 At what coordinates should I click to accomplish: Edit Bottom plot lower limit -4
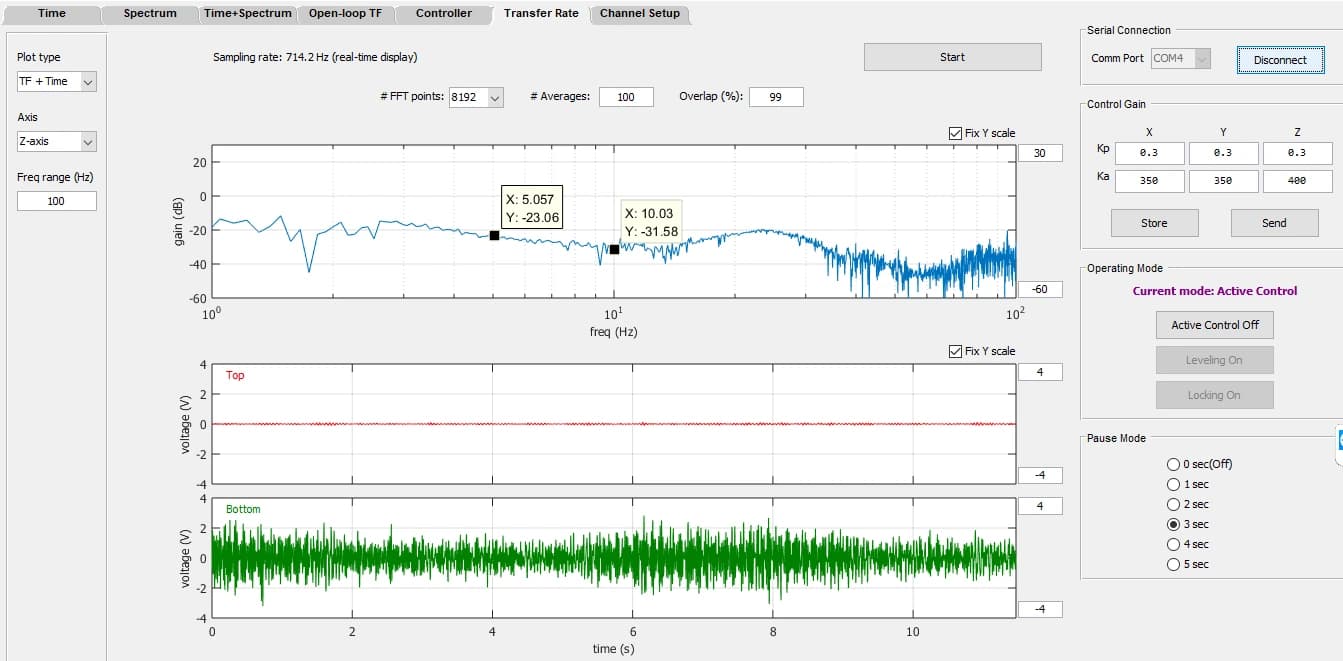(1040, 609)
